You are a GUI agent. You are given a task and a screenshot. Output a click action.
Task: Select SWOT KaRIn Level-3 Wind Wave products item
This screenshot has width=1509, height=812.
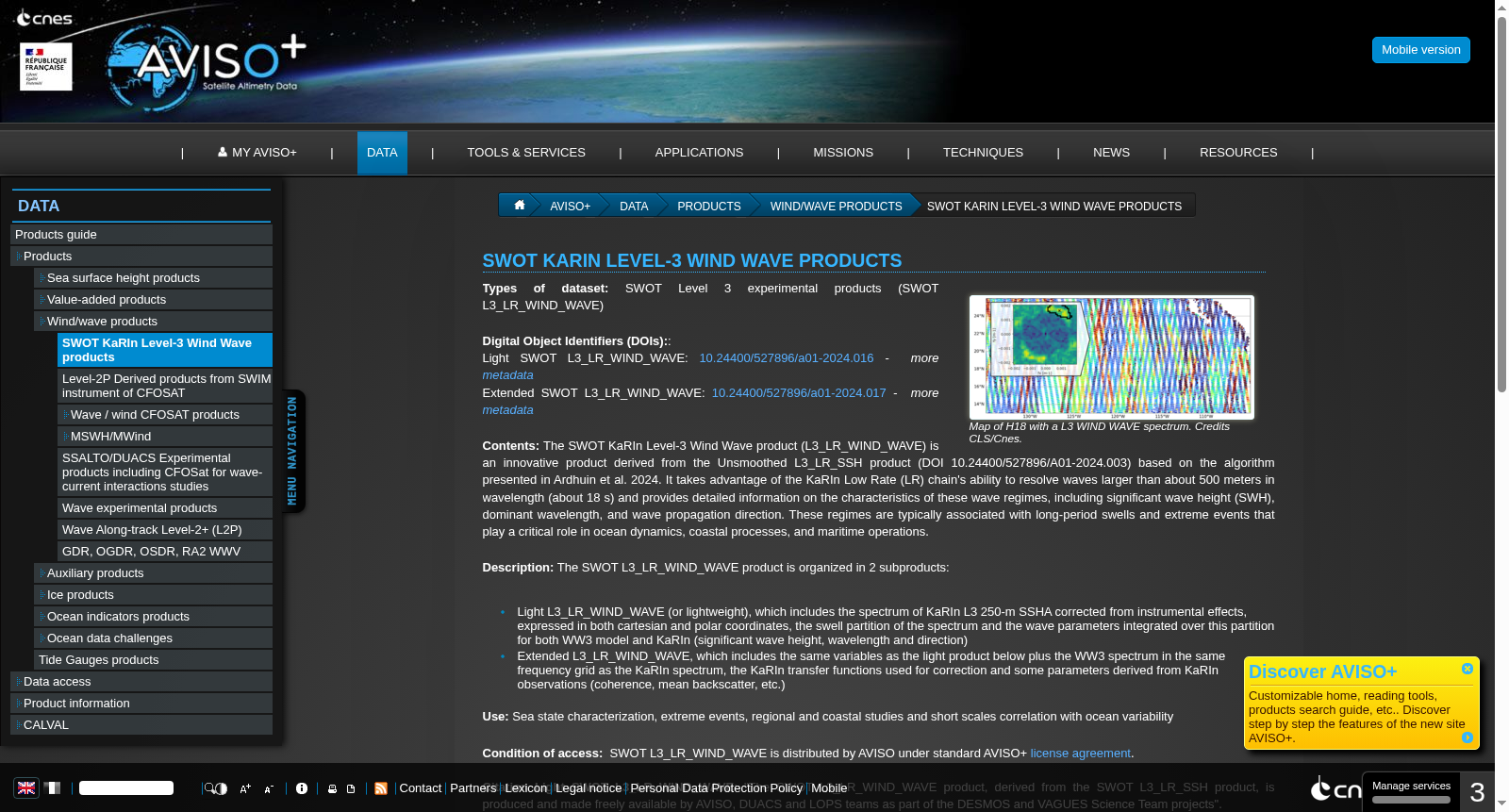pyautogui.click(x=165, y=350)
